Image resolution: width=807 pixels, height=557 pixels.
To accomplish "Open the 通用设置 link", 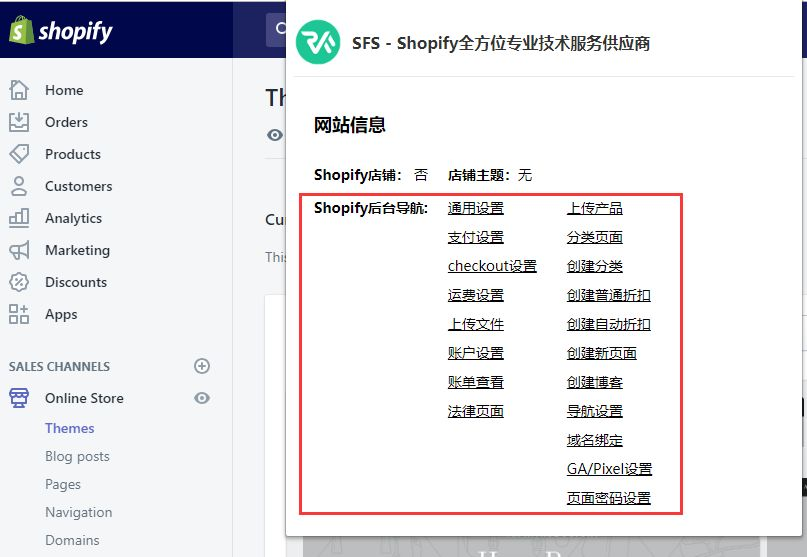I will (475, 208).
